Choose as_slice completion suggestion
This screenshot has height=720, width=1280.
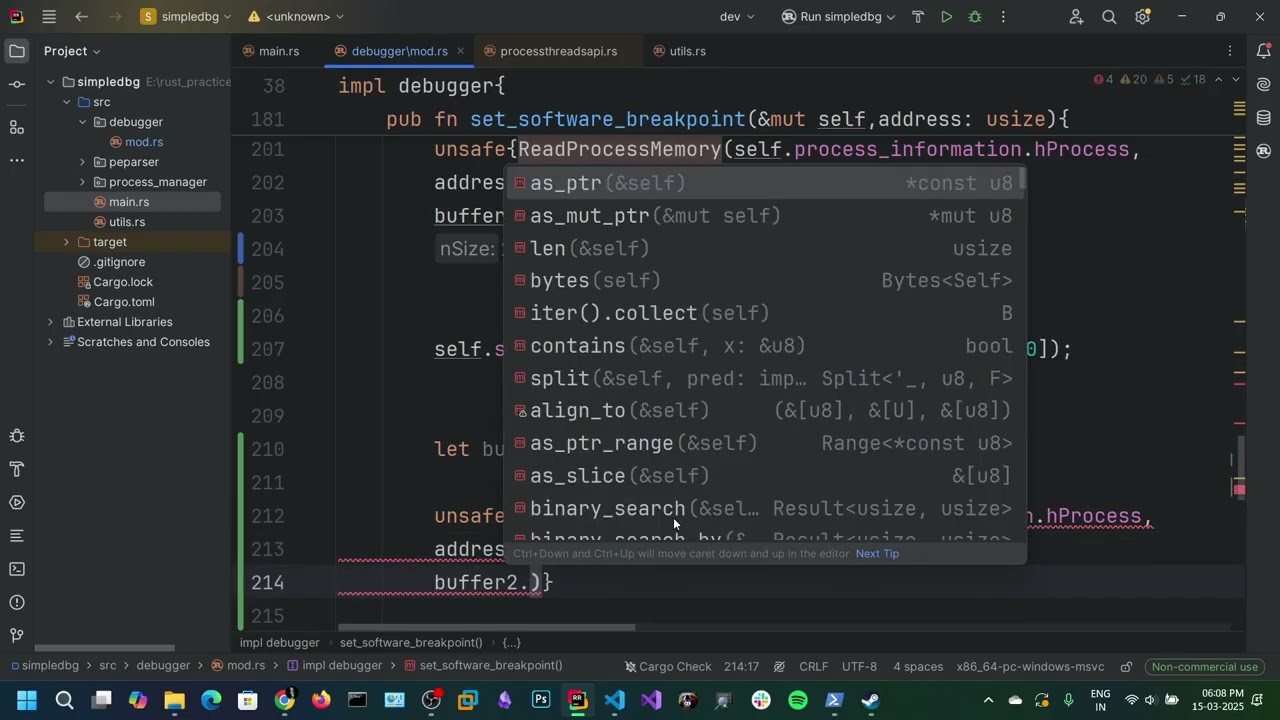coord(765,476)
